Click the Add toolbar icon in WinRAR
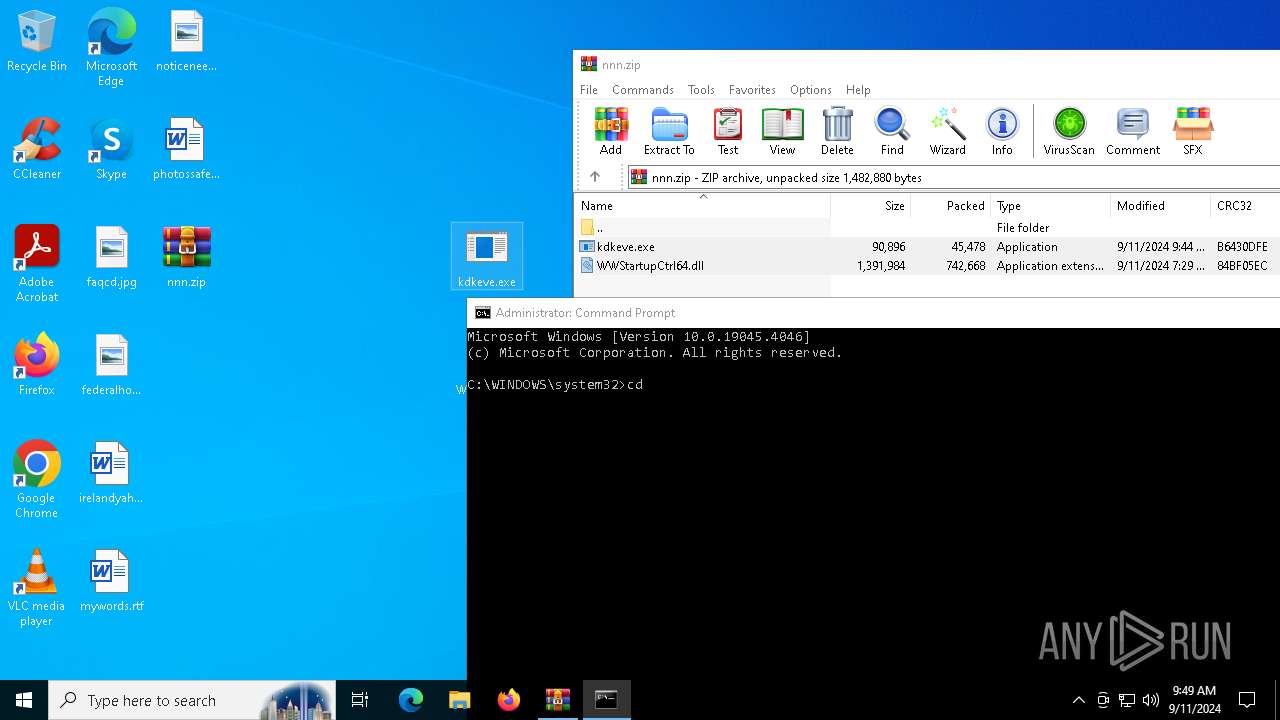Image resolution: width=1280 pixels, height=720 pixels. point(611,131)
